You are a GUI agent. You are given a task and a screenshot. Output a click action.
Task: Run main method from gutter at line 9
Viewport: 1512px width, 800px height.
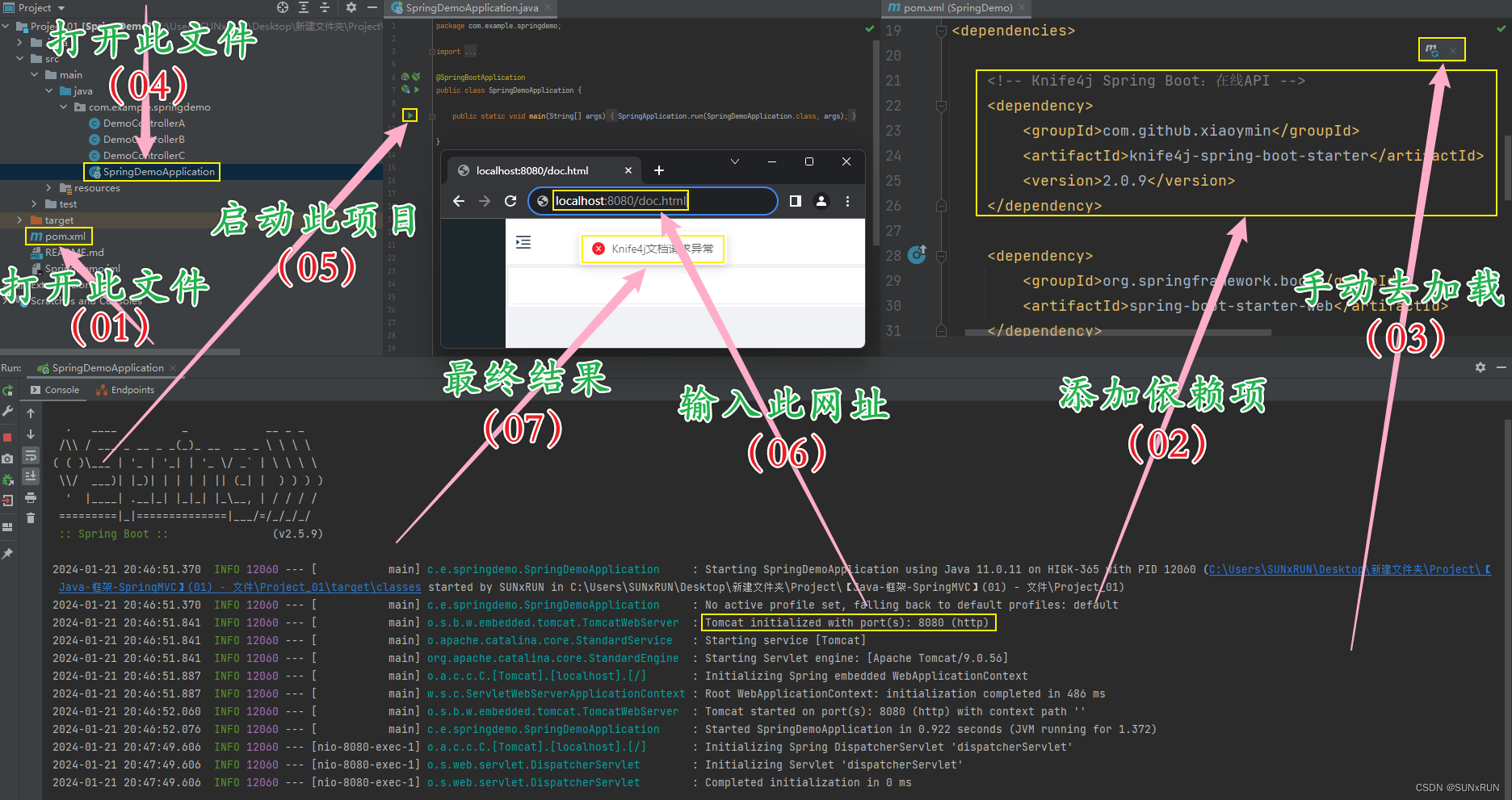click(x=410, y=115)
